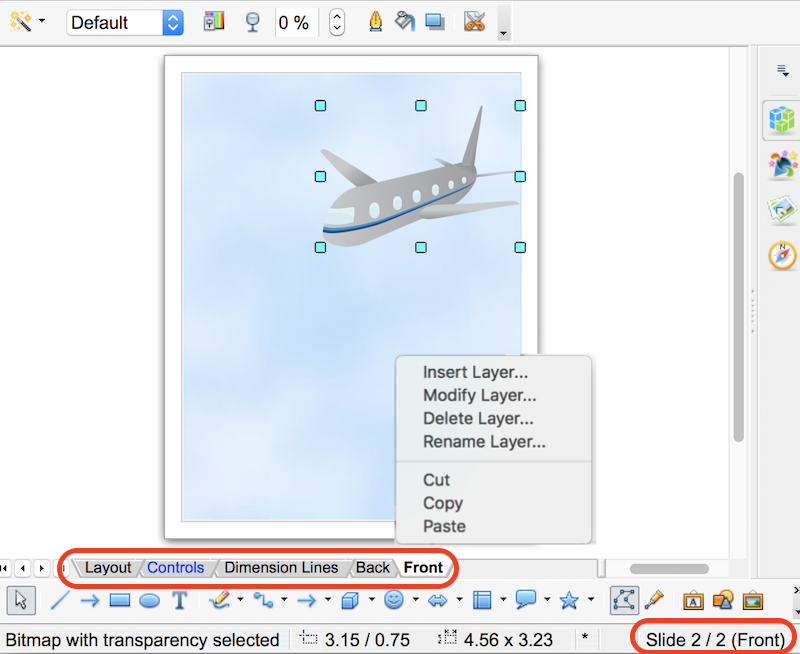Select the Fontwork tool
800x654 pixels.
coord(693,601)
